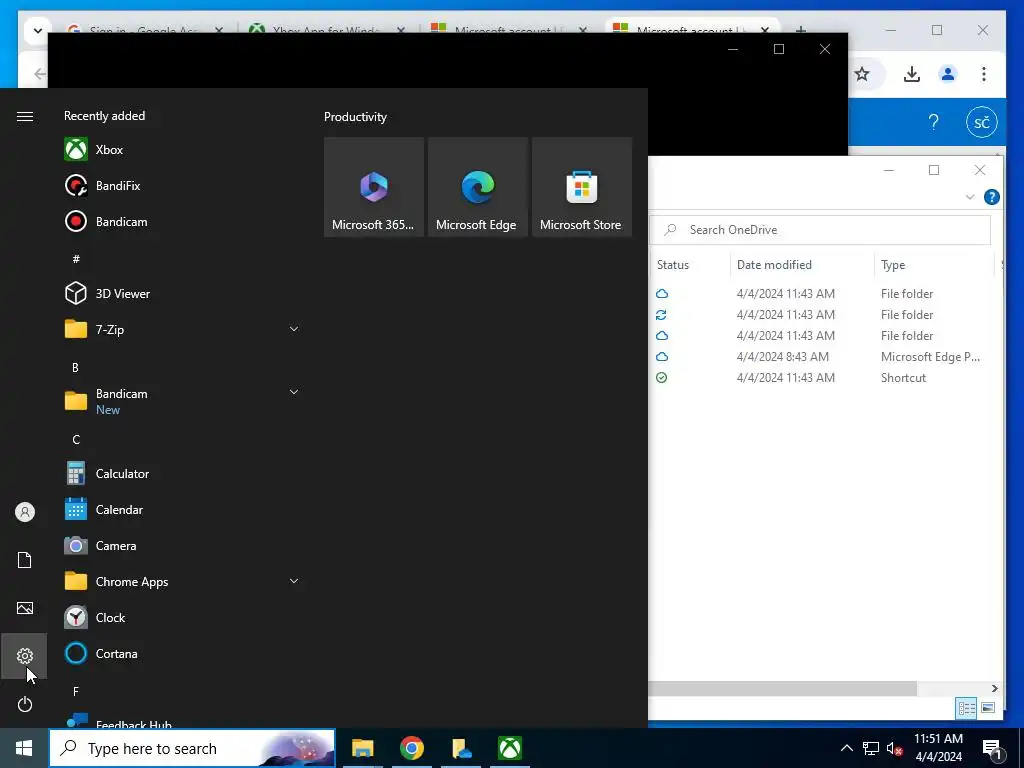Screen dimensions: 1024x768
Task: Open Pictures from Start sidebar
Action: [25, 608]
